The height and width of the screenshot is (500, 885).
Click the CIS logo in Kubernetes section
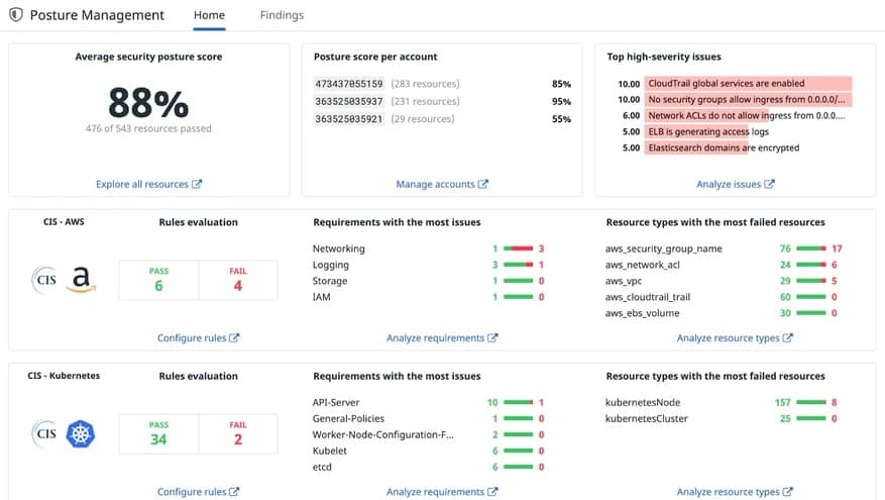click(44, 433)
